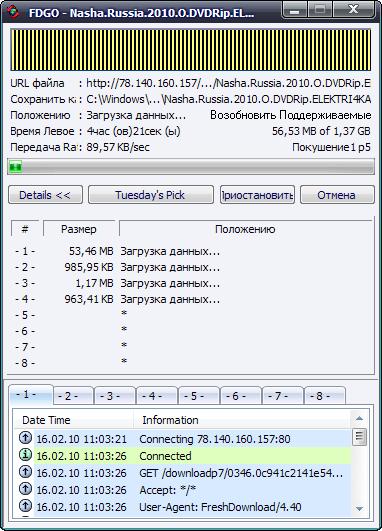
Task: Click the Размер column header
Action: tap(79, 229)
